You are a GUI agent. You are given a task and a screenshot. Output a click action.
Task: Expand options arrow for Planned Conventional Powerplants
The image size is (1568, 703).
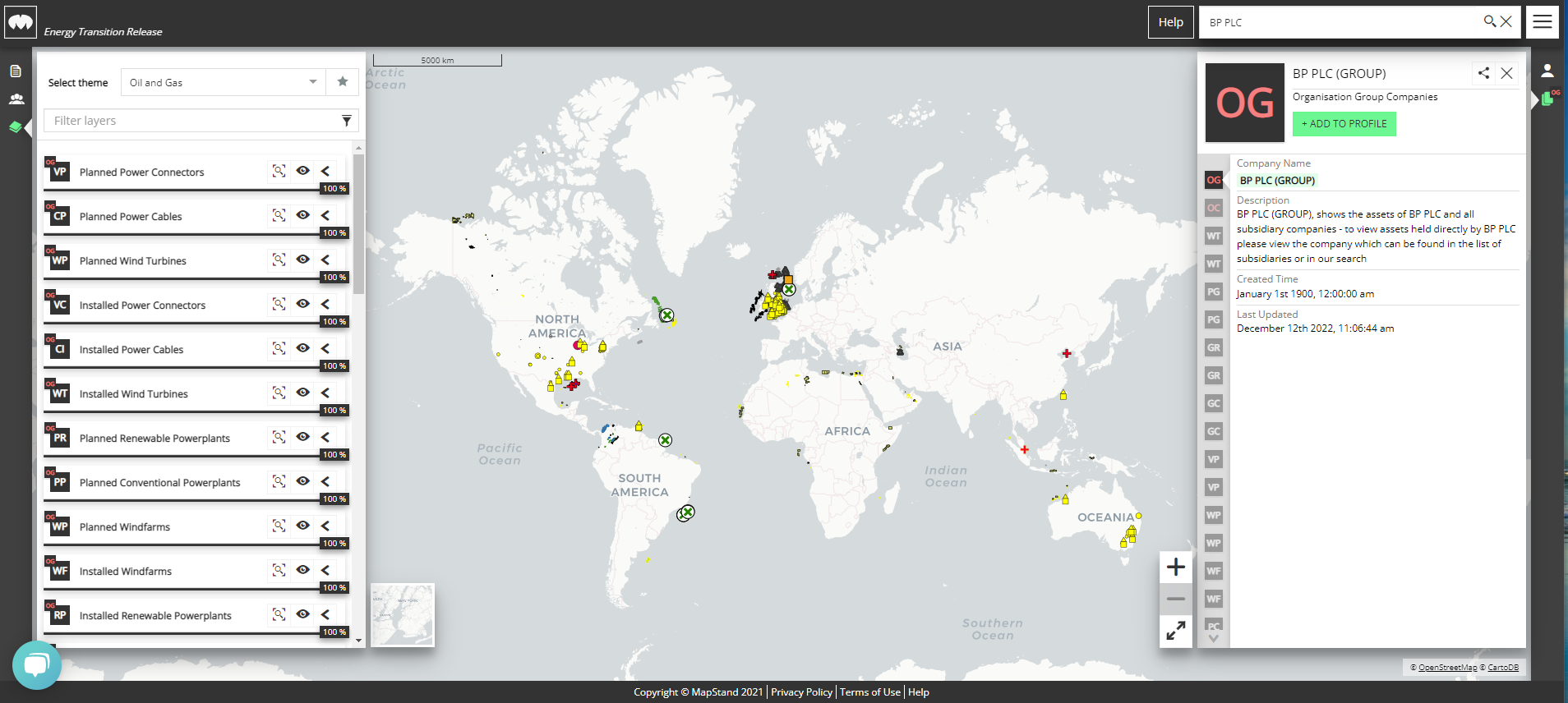pyautogui.click(x=325, y=481)
